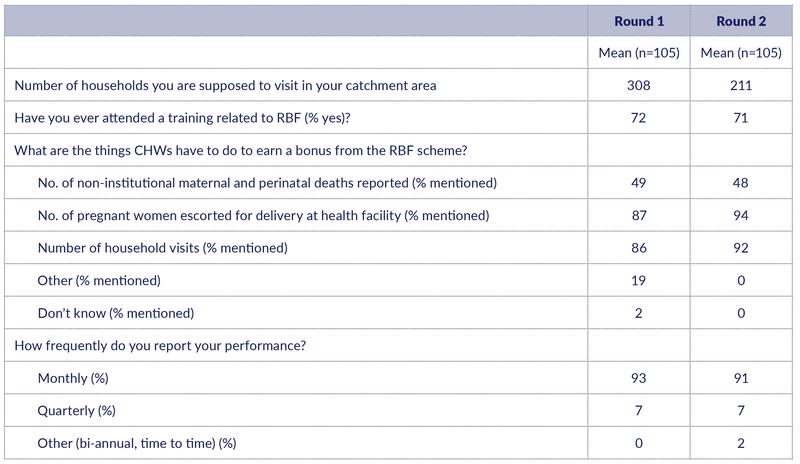
Task: Select value 94 in the escorted delivery row
Action: pyautogui.click(x=741, y=215)
